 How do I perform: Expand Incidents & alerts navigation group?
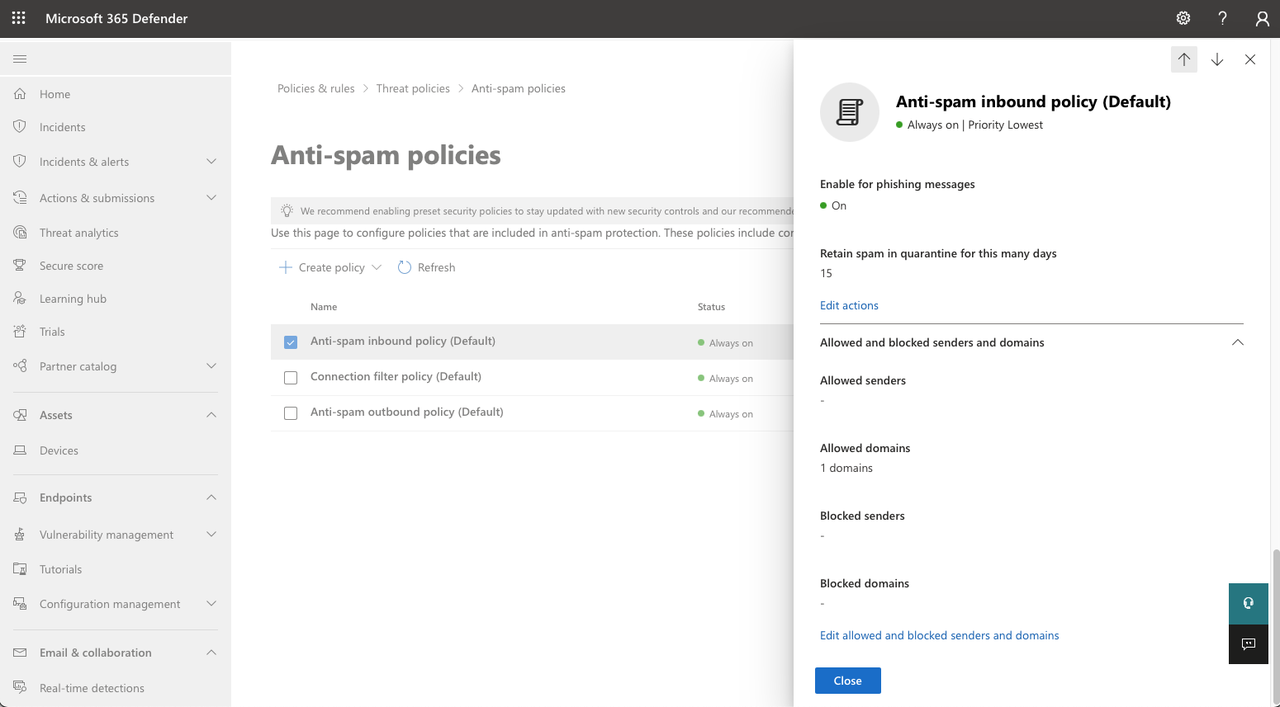click(211, 162)
